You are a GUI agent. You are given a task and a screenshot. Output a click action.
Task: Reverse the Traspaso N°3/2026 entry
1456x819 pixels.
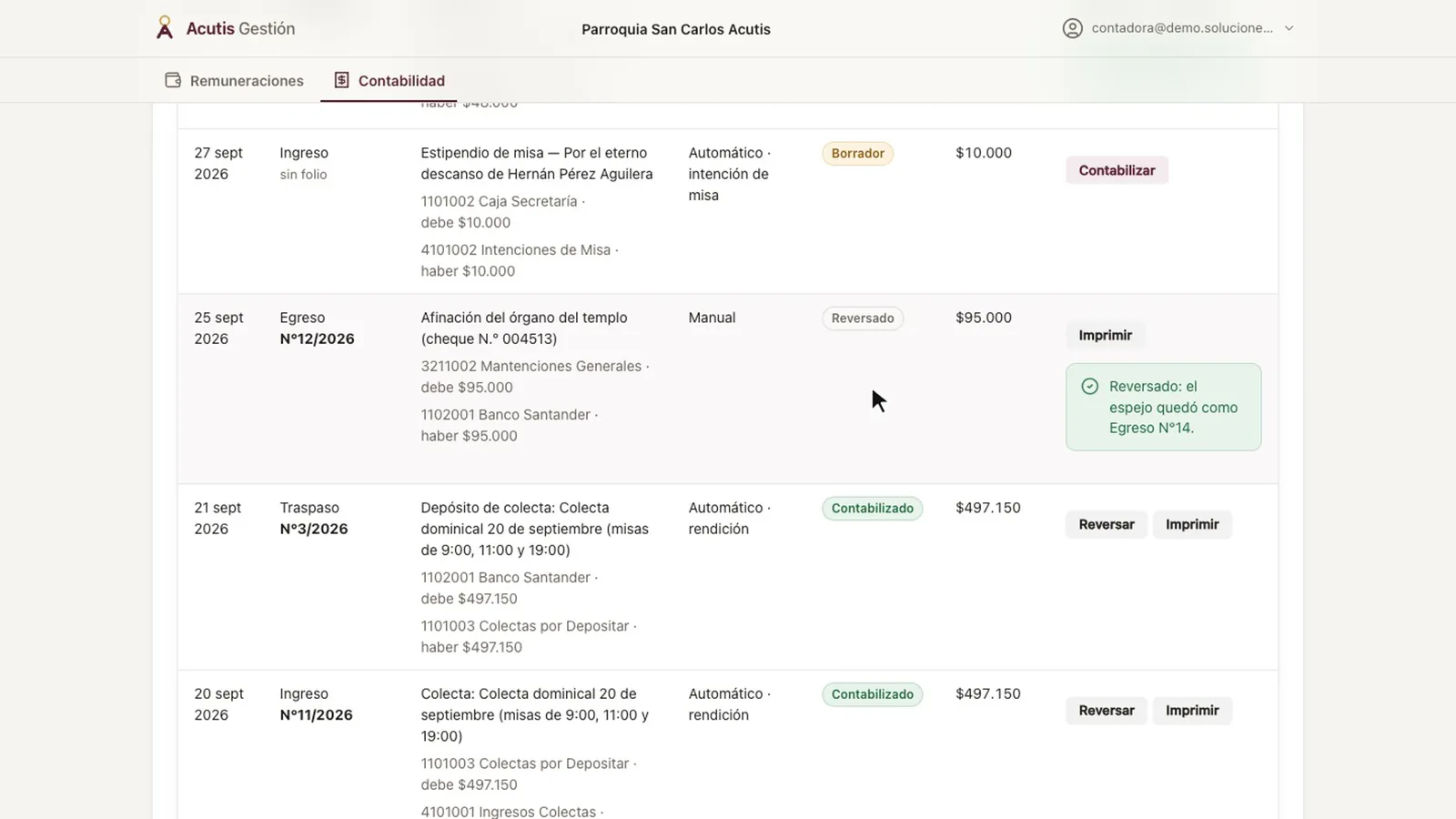click(x=1107, y=524)
